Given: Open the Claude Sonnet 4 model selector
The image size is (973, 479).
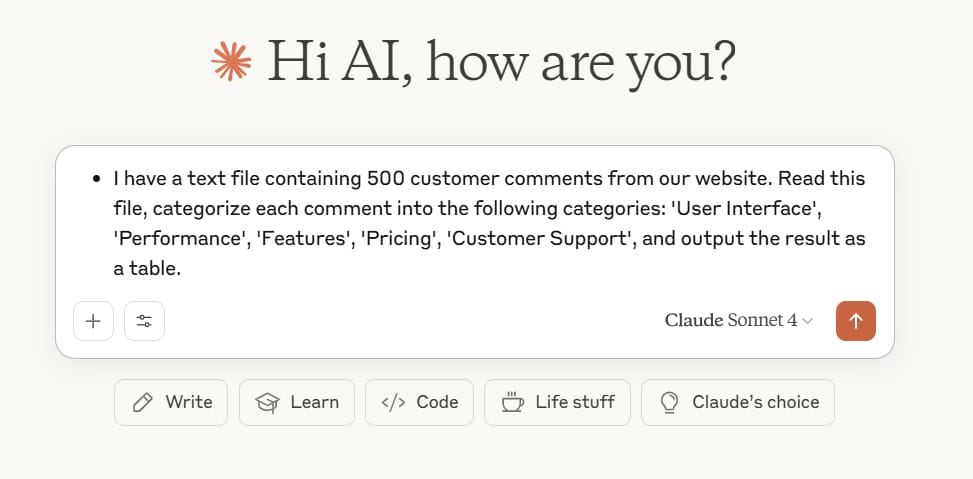Looking at the screenshot, I should (731, 321).
